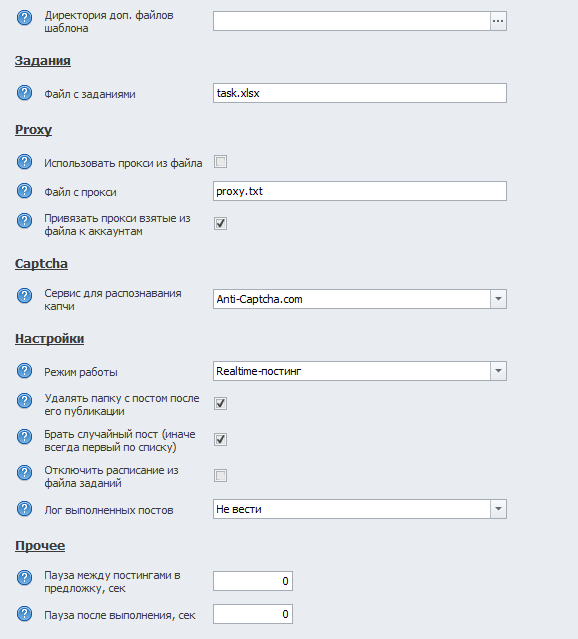Uncheck Привязать прокси взятые из файла к аккаунтам

coord(221,223)
